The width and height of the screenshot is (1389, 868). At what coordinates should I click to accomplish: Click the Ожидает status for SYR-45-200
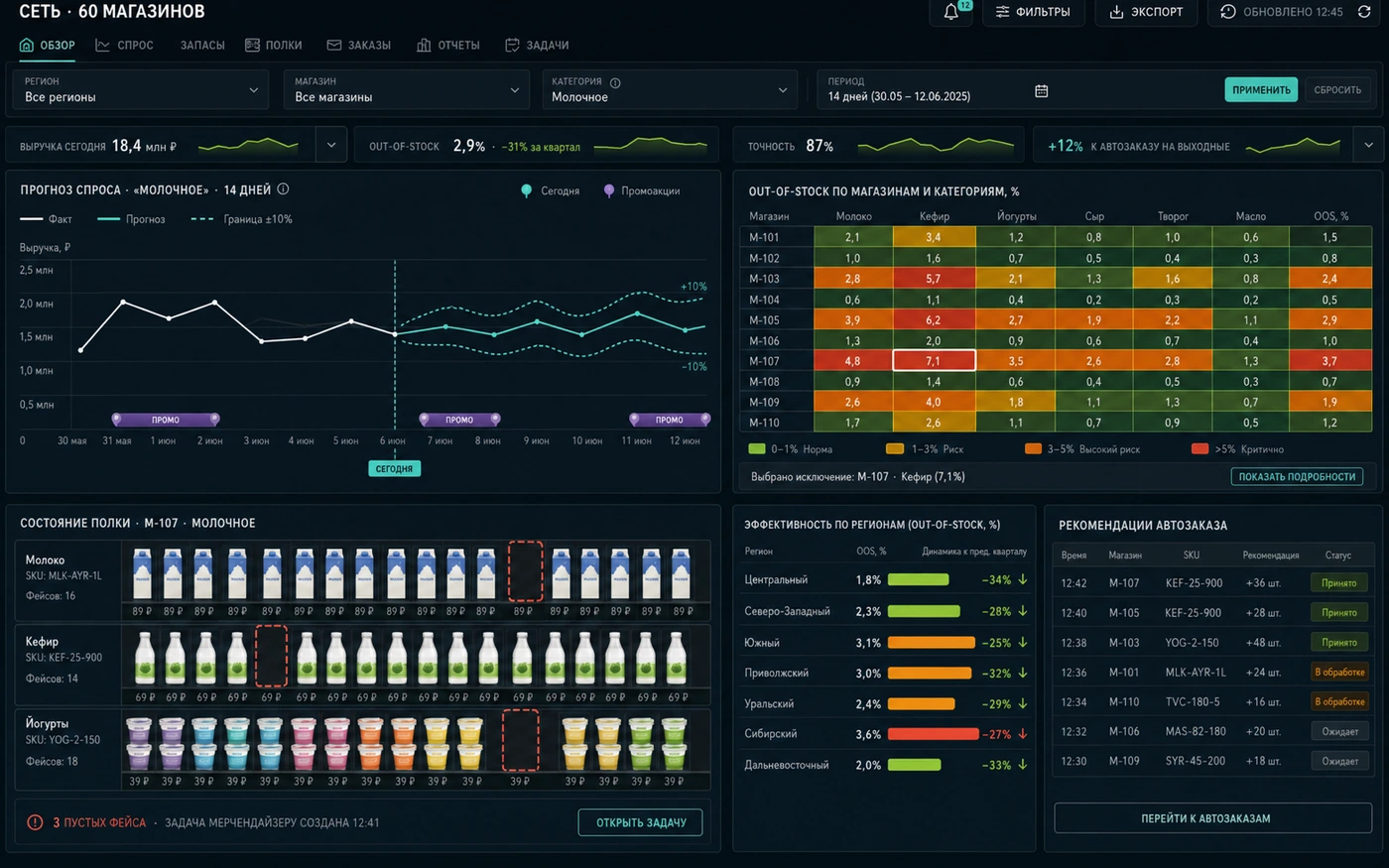click(x=1339, y=762)
